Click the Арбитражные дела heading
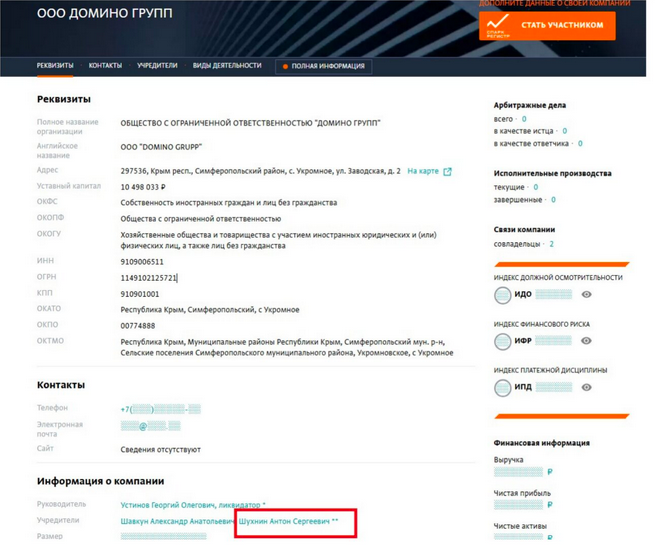660x560 pixels. [530, 105]
